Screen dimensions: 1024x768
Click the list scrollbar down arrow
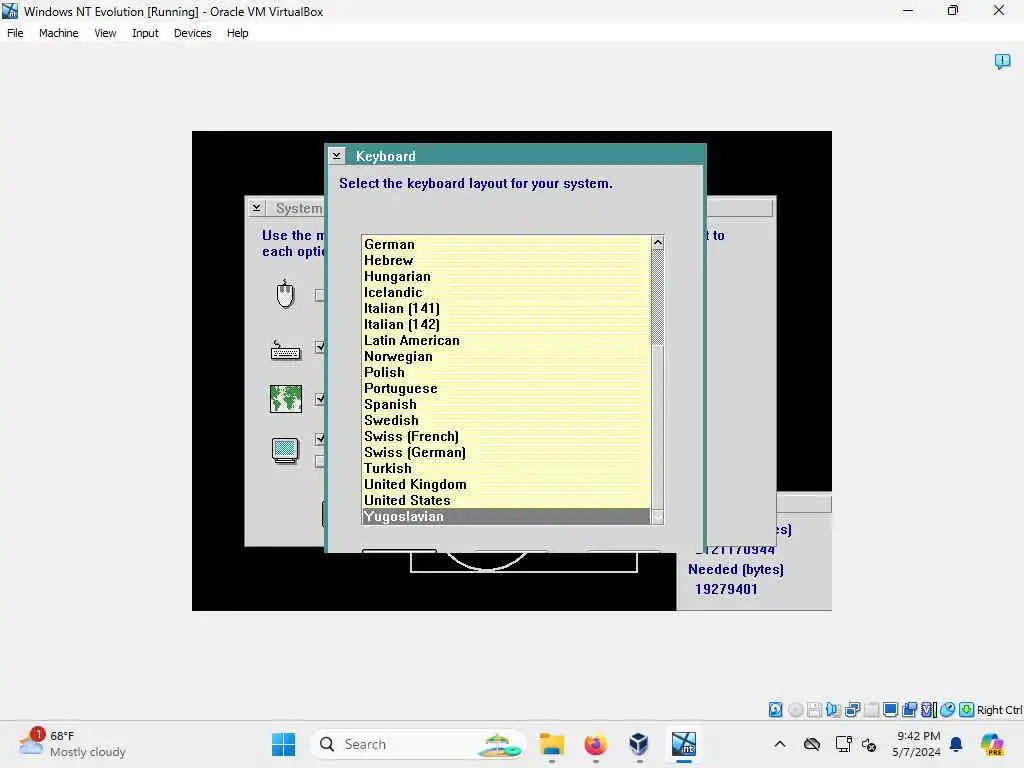(x=658, y=517)
